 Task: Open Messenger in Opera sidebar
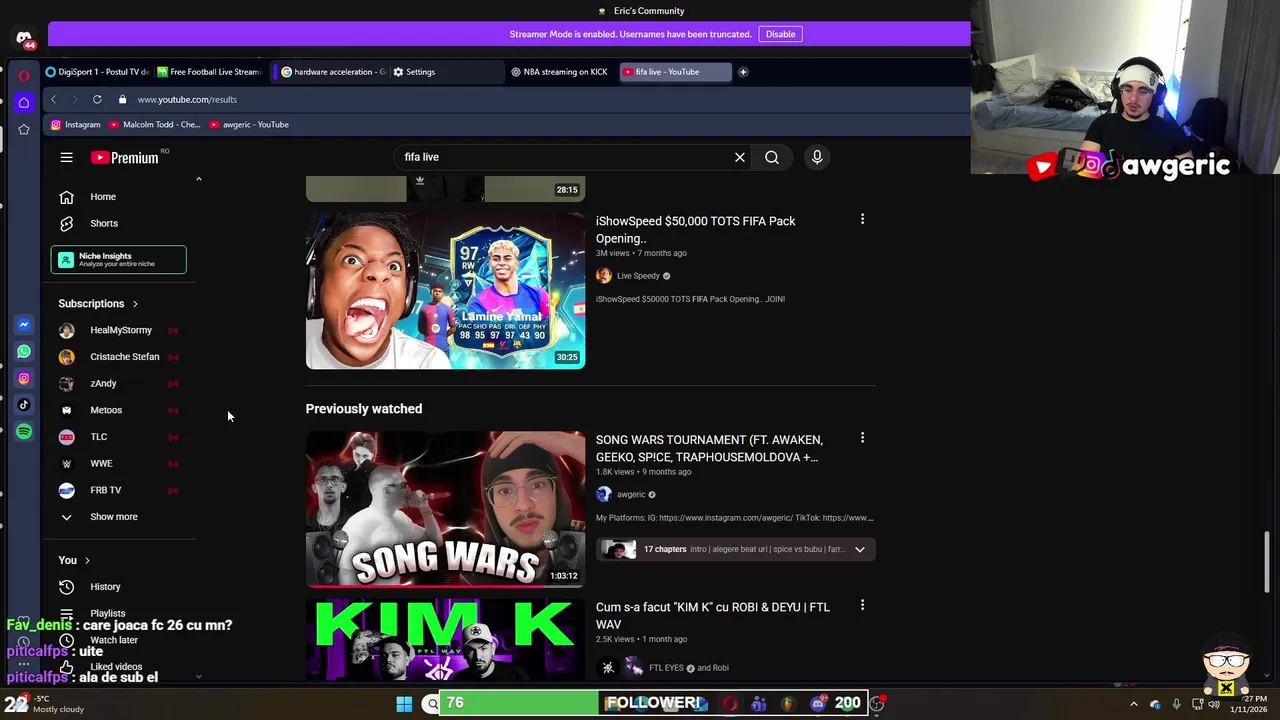(24, 325)
